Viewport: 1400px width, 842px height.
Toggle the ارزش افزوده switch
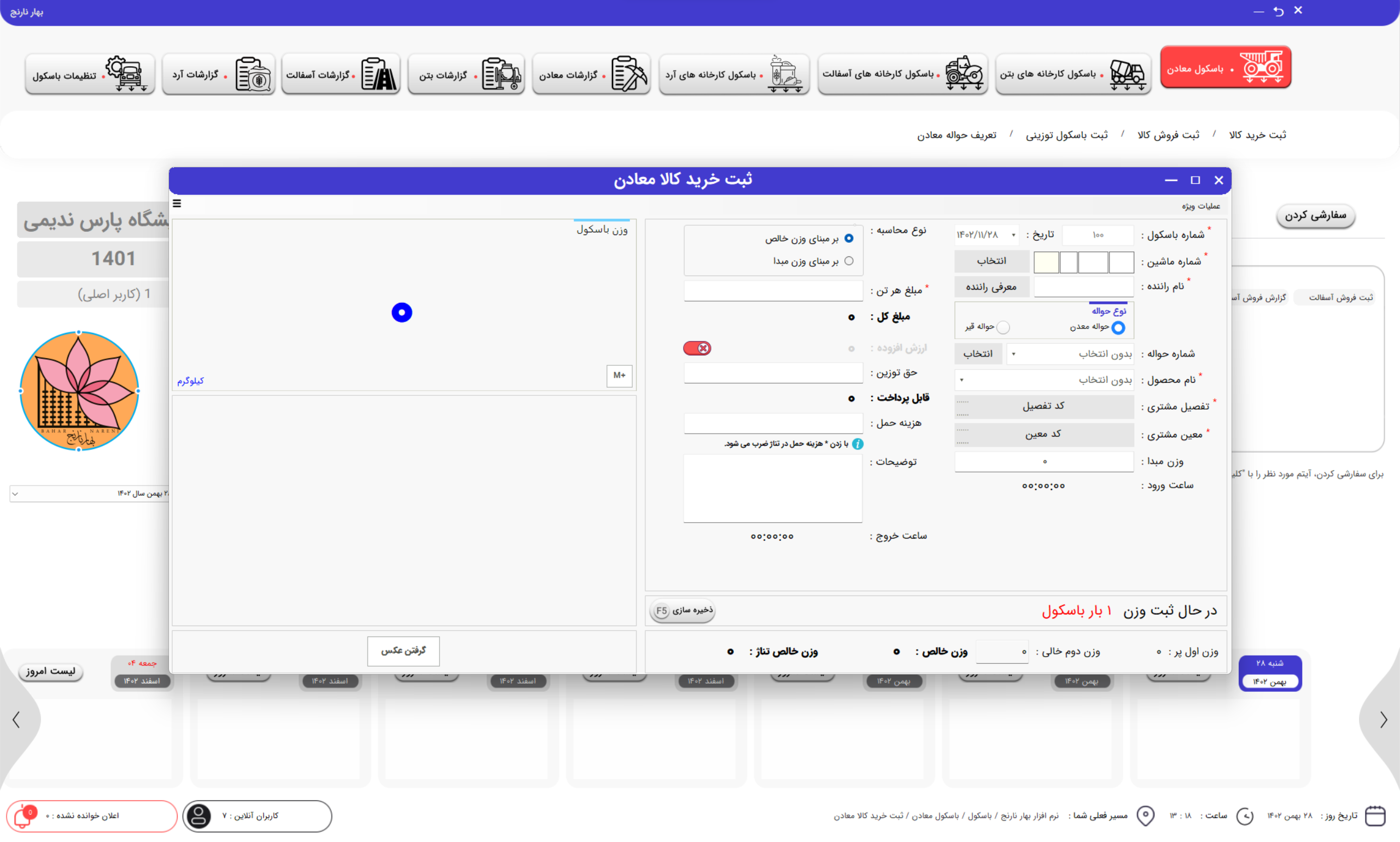[x=697, y=348]
